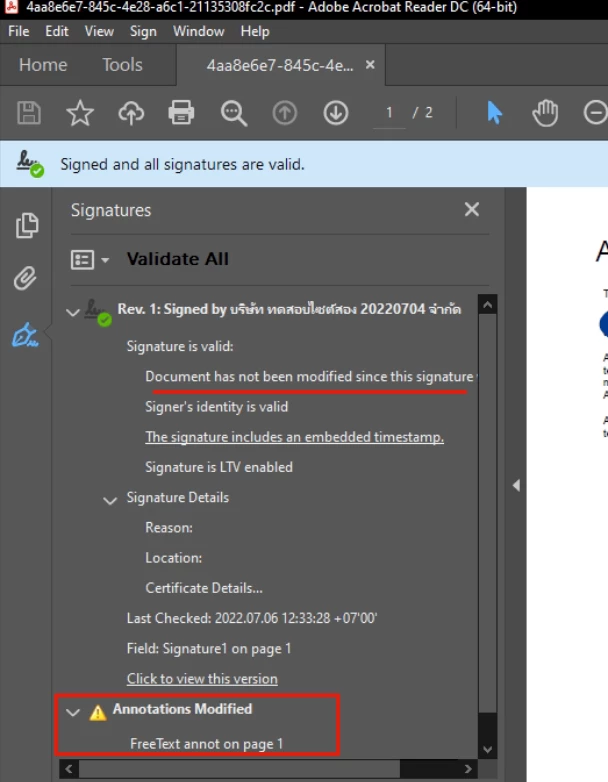
Task: Select the Rev. 1 Signed by row
Action: coord(289,309)
